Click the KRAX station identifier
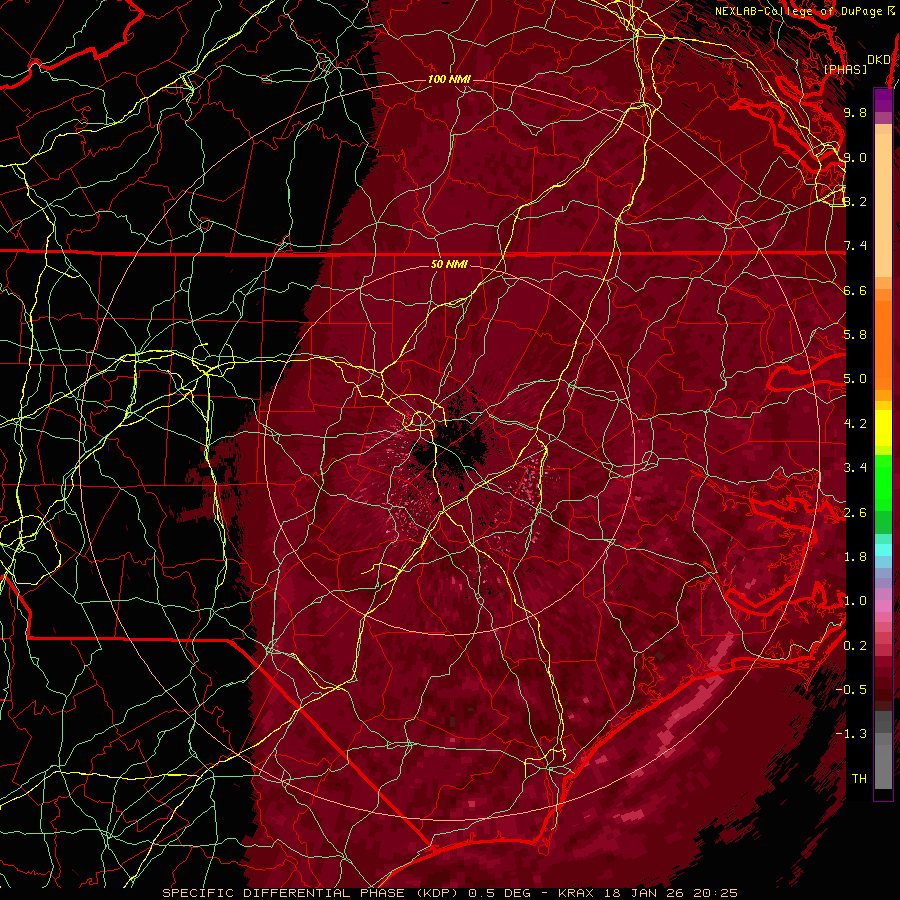This screenshot has width=900, height=900. tap(577, 893)
